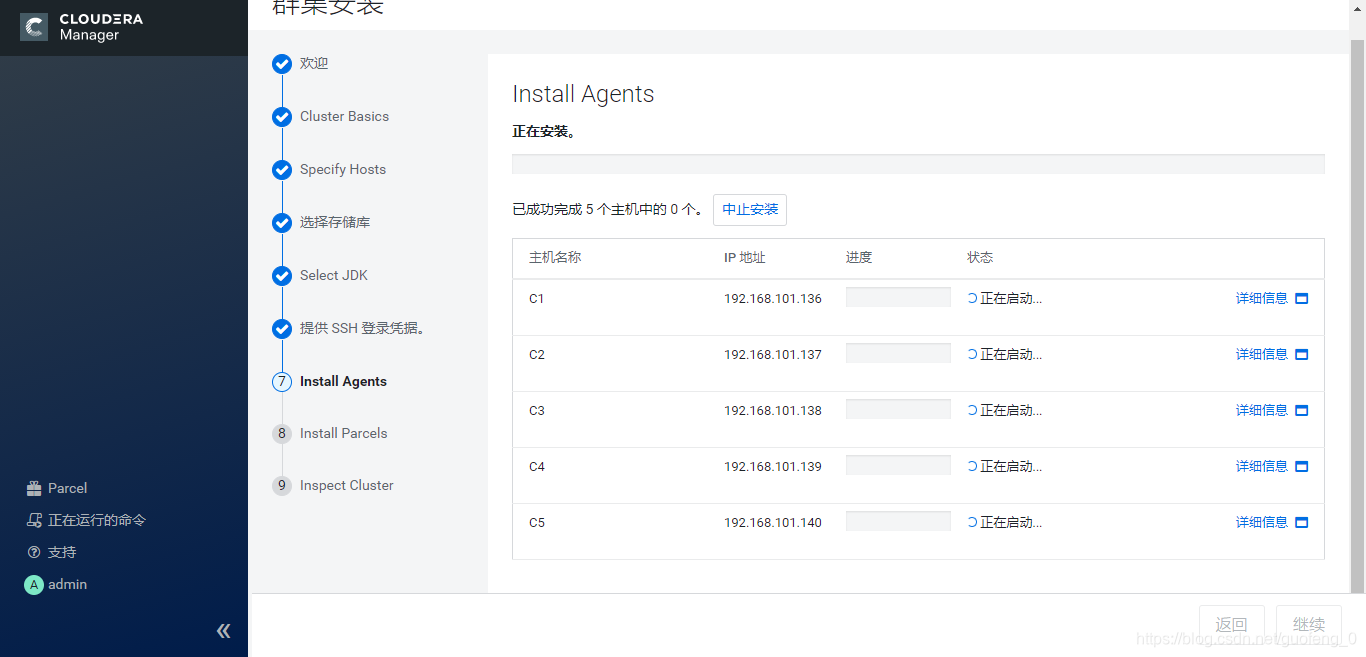The height and width of the screenshot is (657, 1366).
Task: Open 详细信息 link for host C3
Action: pyautogui.click(x=1262, y=410)
